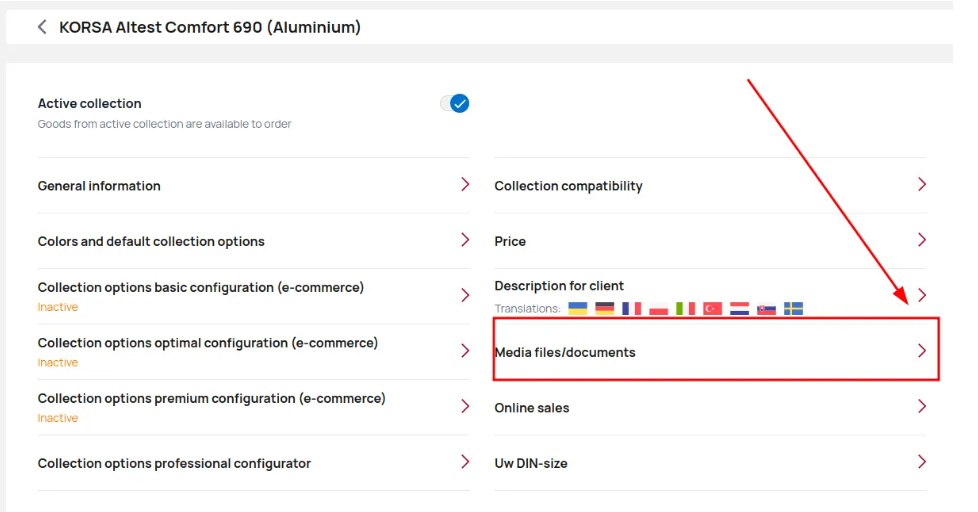Select the Ukrainian flag translation icon
The image size is (978, 512).
click(x=578, y=309)
